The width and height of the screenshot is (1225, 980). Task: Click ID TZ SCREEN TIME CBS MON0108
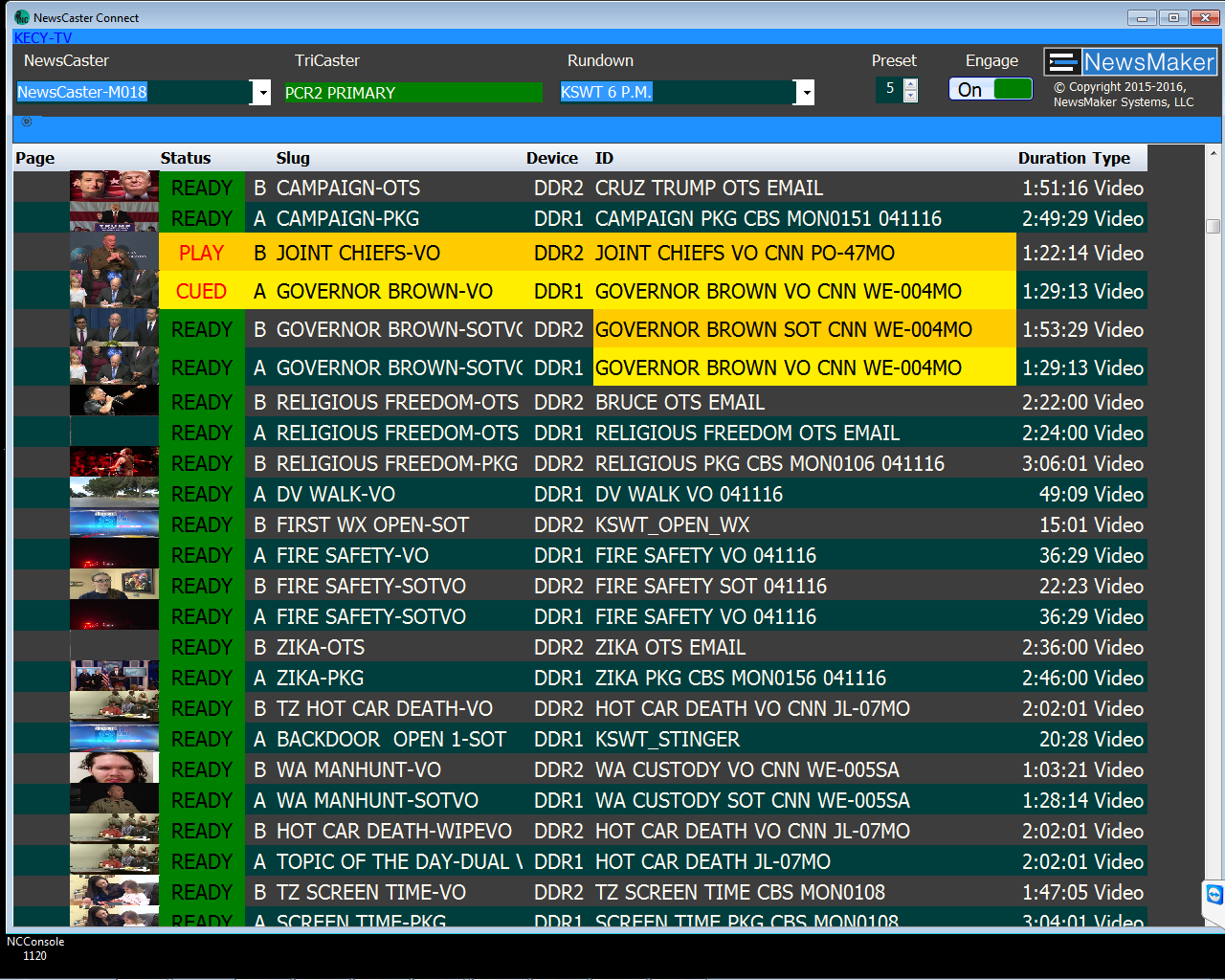click(x=740, y=892)
